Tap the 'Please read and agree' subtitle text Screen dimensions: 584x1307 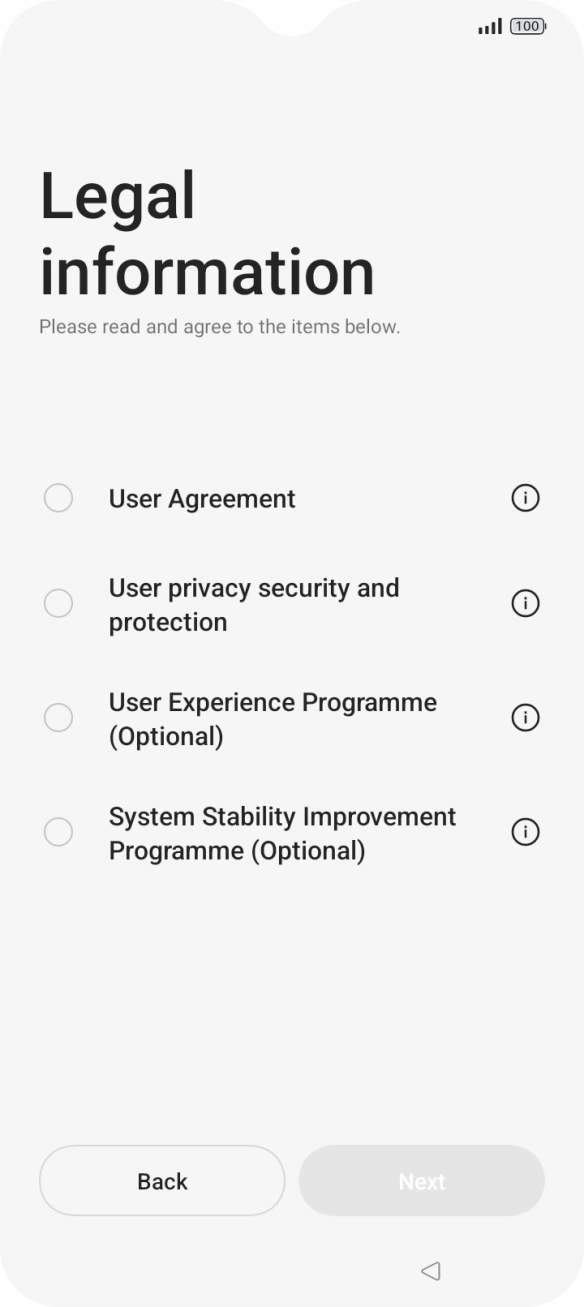point(219,326)
